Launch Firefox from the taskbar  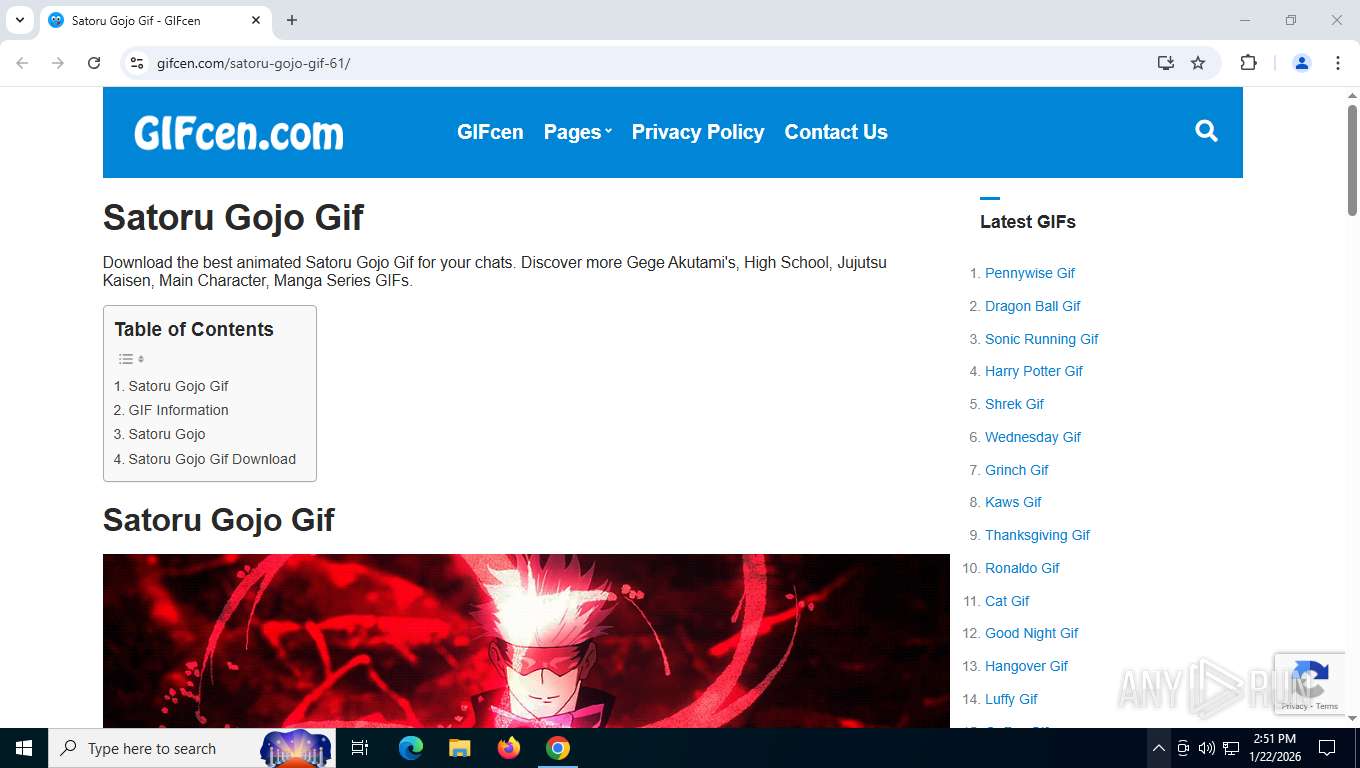click(509, 748)
